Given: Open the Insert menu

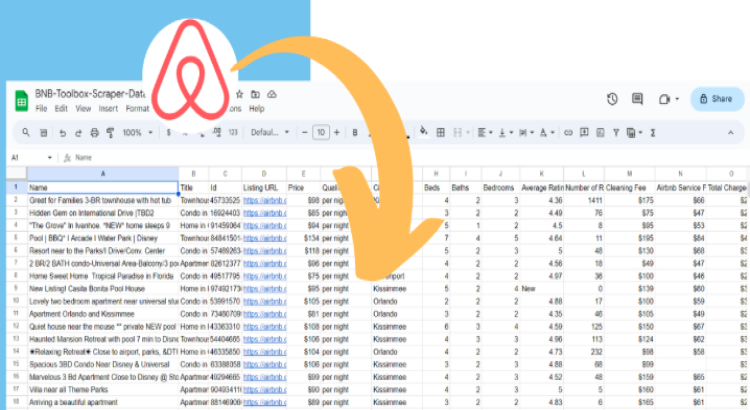Looking at the screenshot, I should [x=108, y=109].
